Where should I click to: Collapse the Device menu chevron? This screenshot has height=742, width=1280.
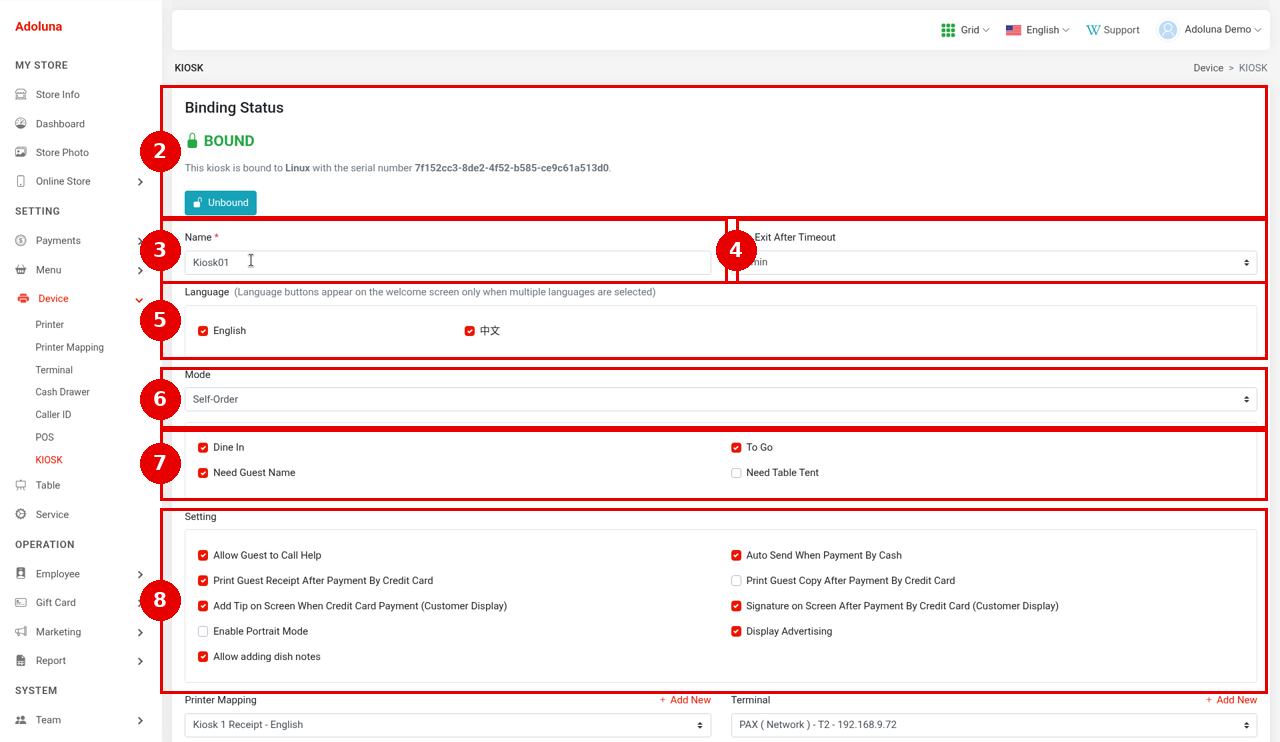pyautogui.click(x=139, y=299)
